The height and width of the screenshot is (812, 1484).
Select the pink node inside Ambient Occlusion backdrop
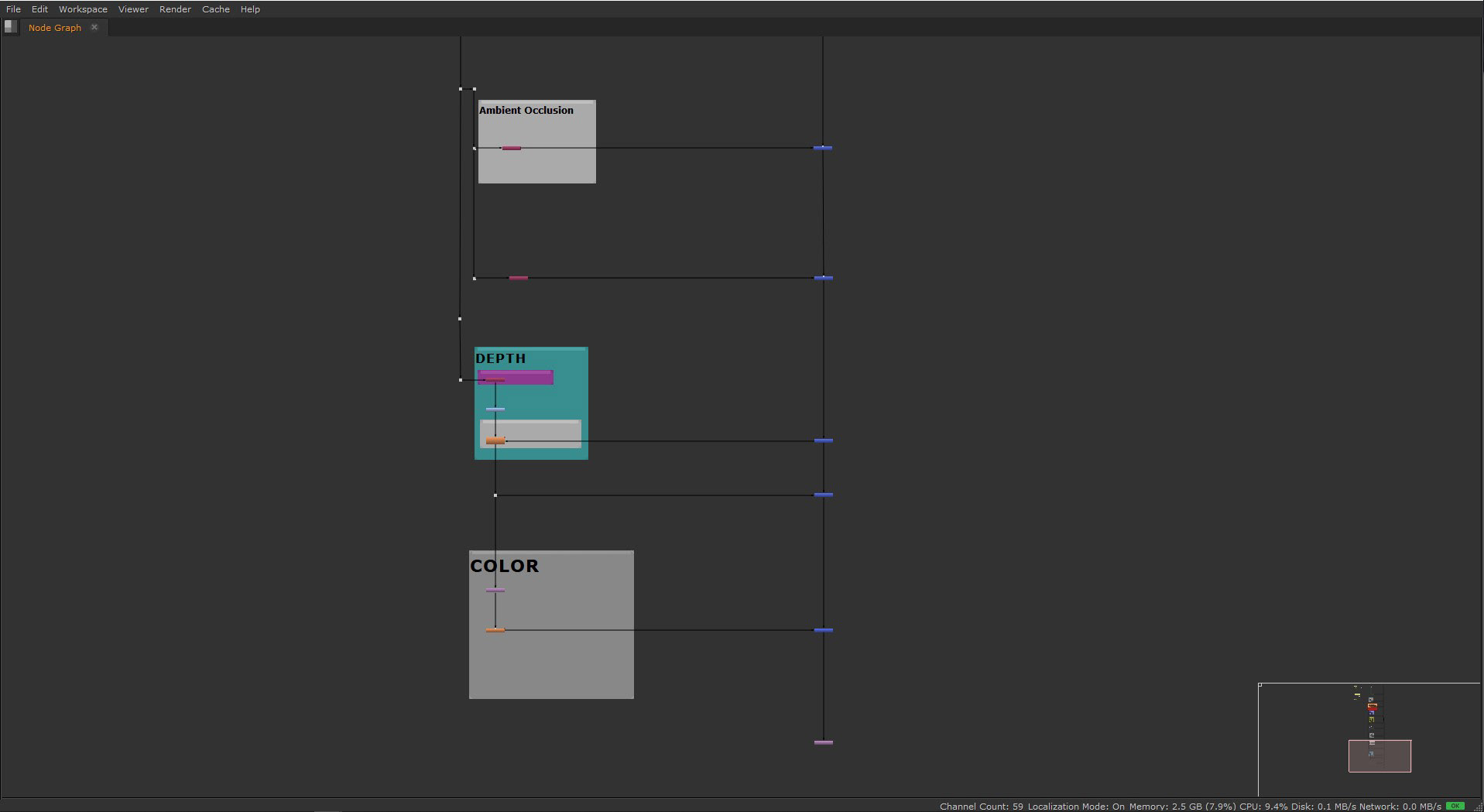(511, 148)
